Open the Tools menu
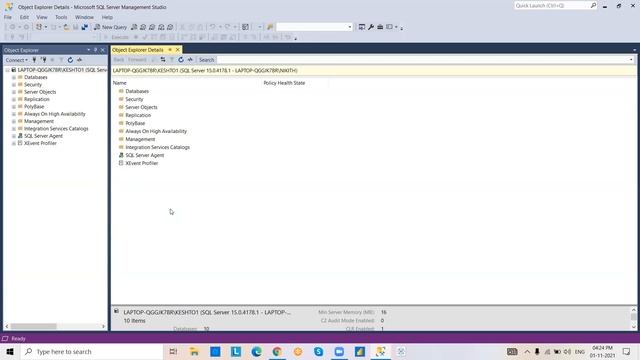This screenshot has height=360, width=640. (61, 17)
